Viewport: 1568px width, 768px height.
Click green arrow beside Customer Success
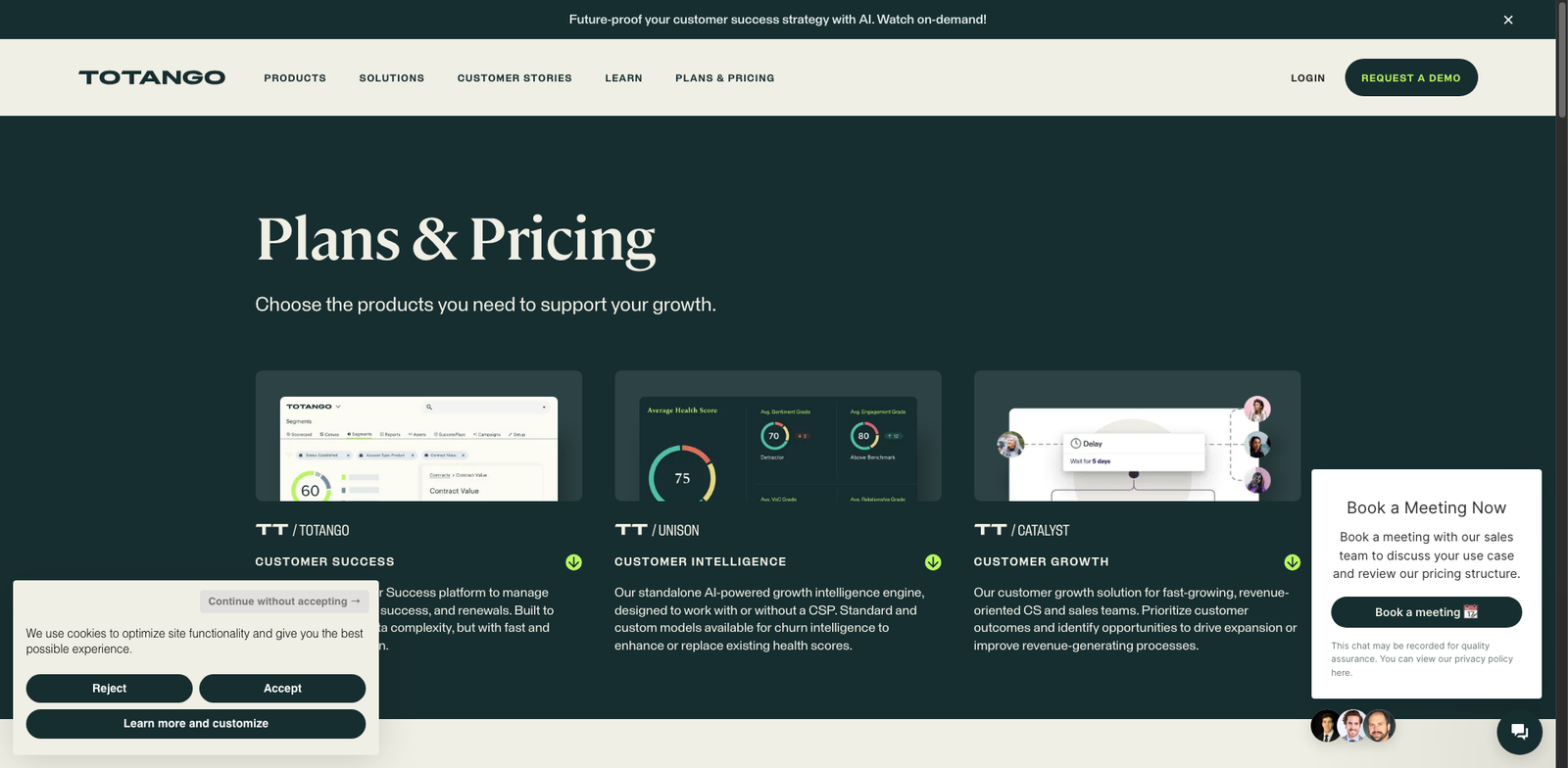click(573, 562)
